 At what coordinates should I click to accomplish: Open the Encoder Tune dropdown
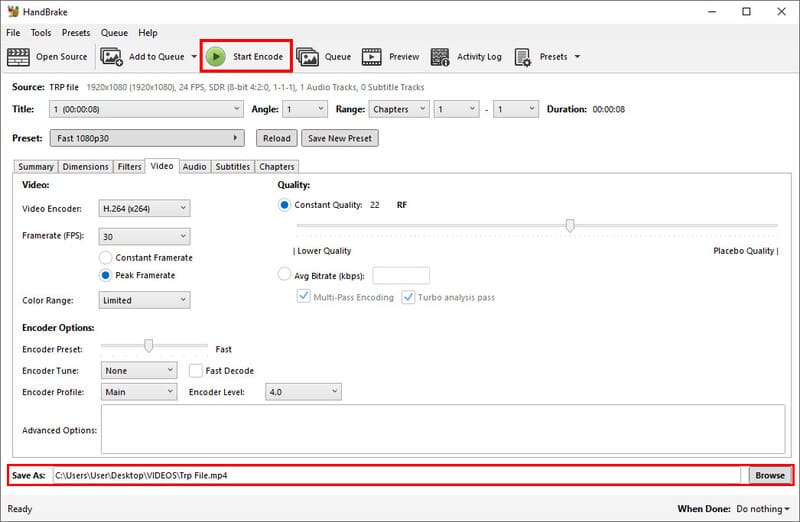click(x=139, y=370)
